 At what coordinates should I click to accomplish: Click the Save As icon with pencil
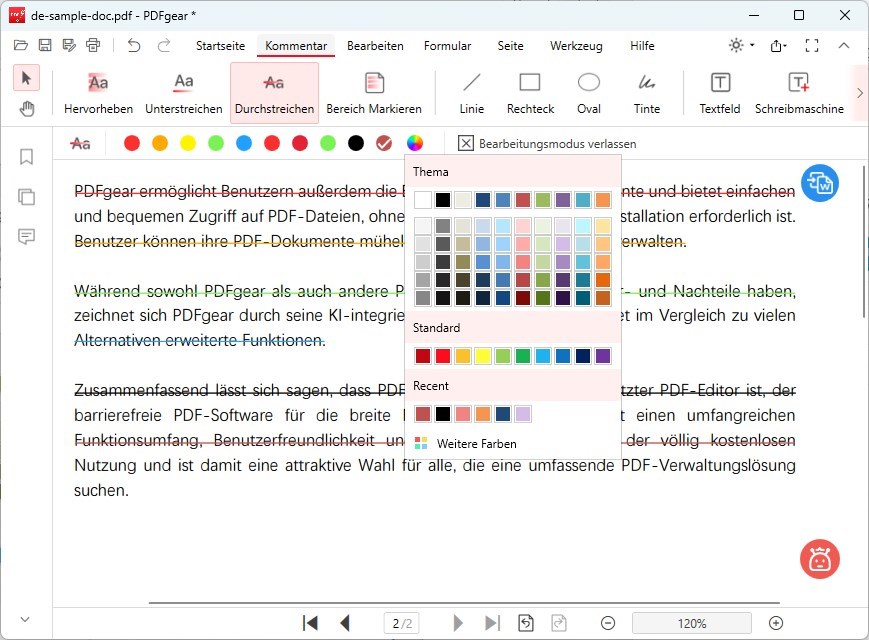click(69, 45)
